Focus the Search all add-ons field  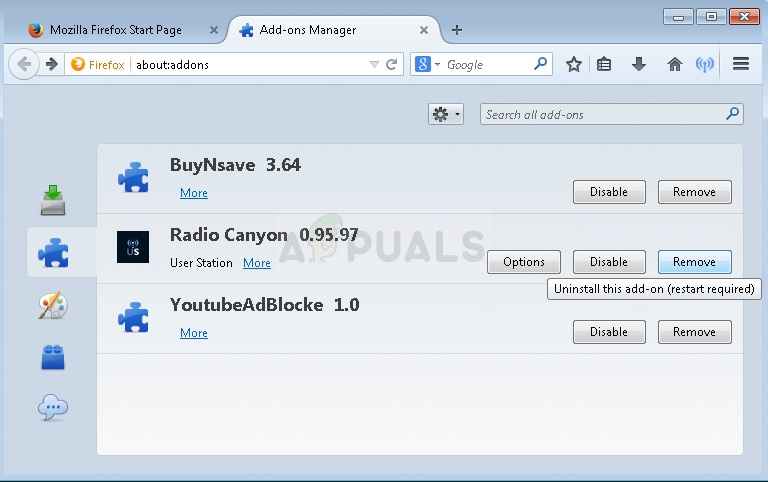[x=612, y=114]
